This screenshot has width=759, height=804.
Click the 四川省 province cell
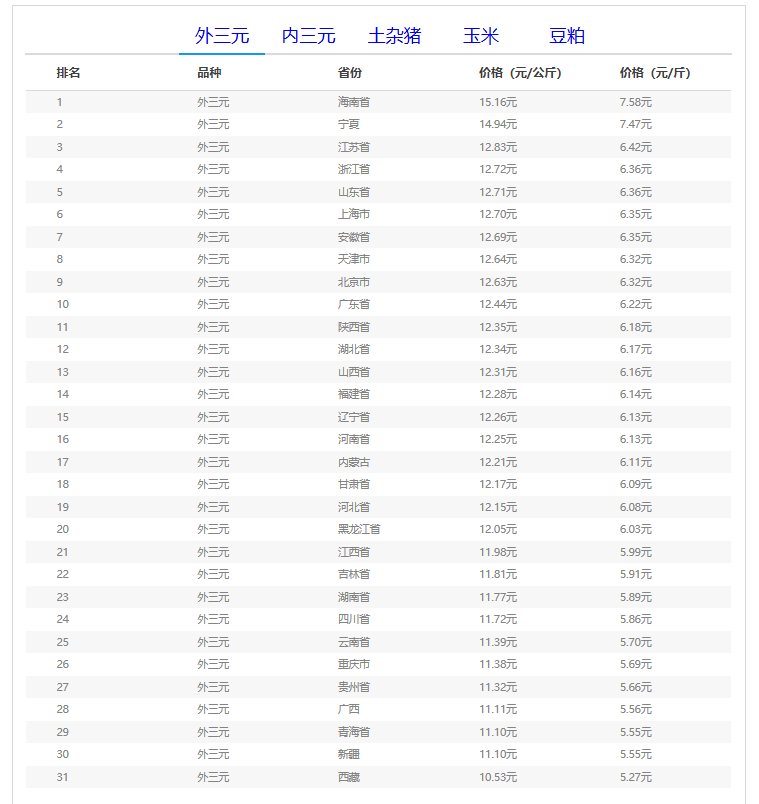(x=354, y=619)
